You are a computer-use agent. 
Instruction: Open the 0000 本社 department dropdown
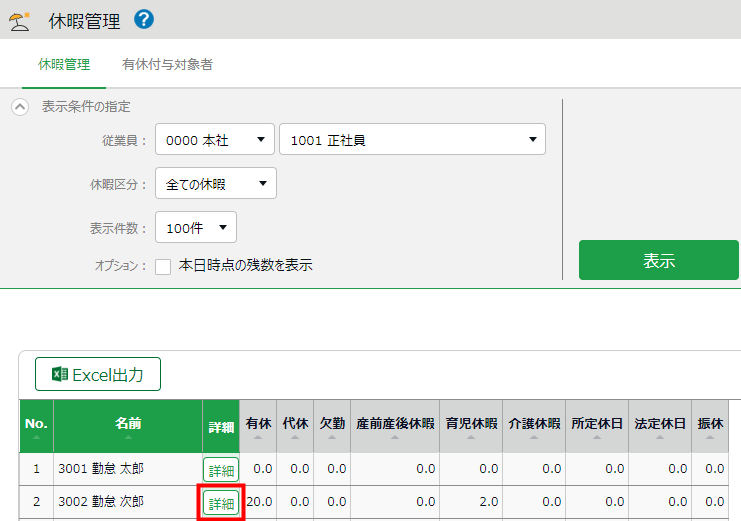pos(214,141)
